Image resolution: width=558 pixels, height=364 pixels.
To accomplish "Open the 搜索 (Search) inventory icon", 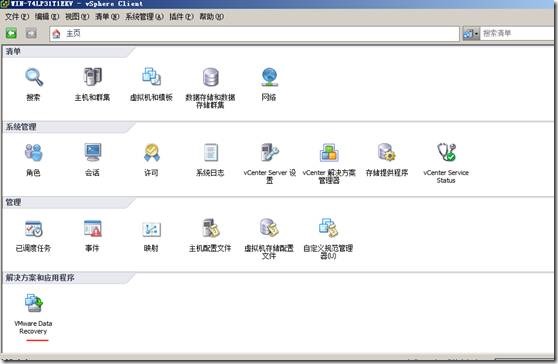I will pyautogui.click(x=33, y=78).
